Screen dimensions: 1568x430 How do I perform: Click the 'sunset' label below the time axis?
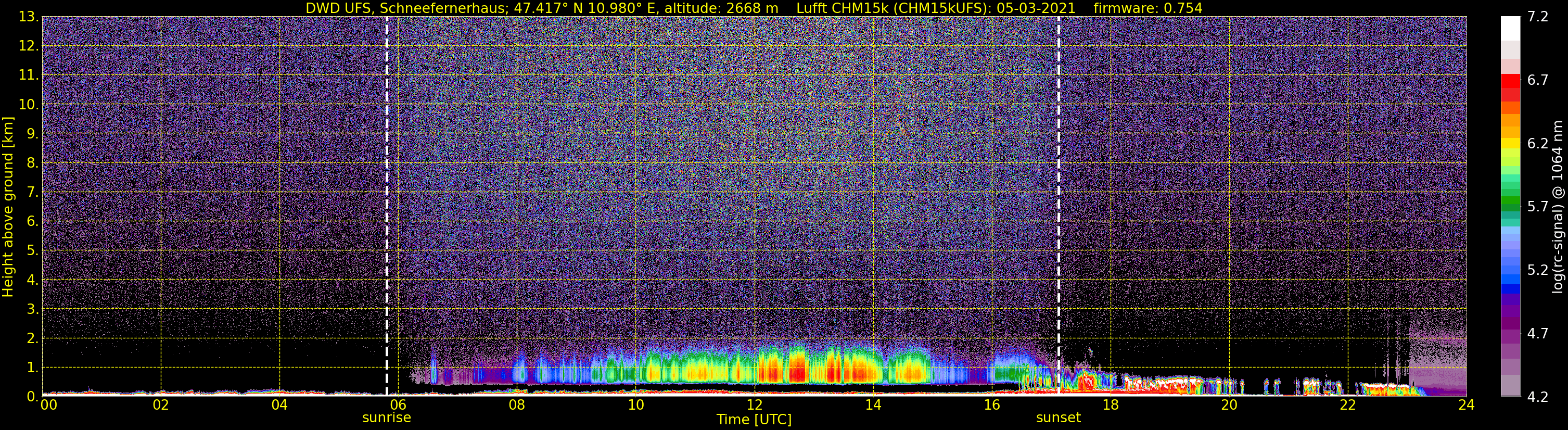1058,418
